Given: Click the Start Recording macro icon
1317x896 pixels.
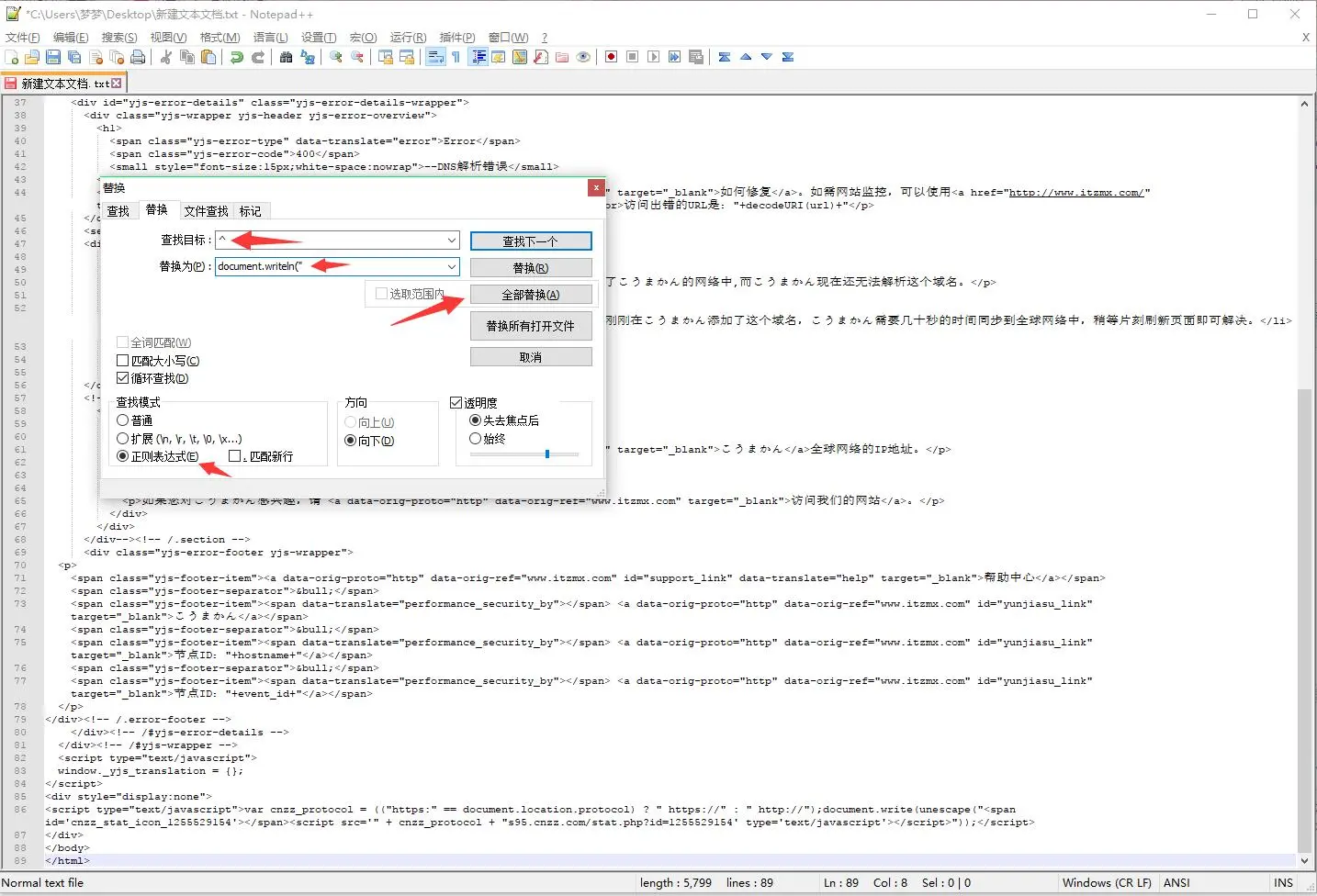Looking at the screenshot, I should (611, 57).
